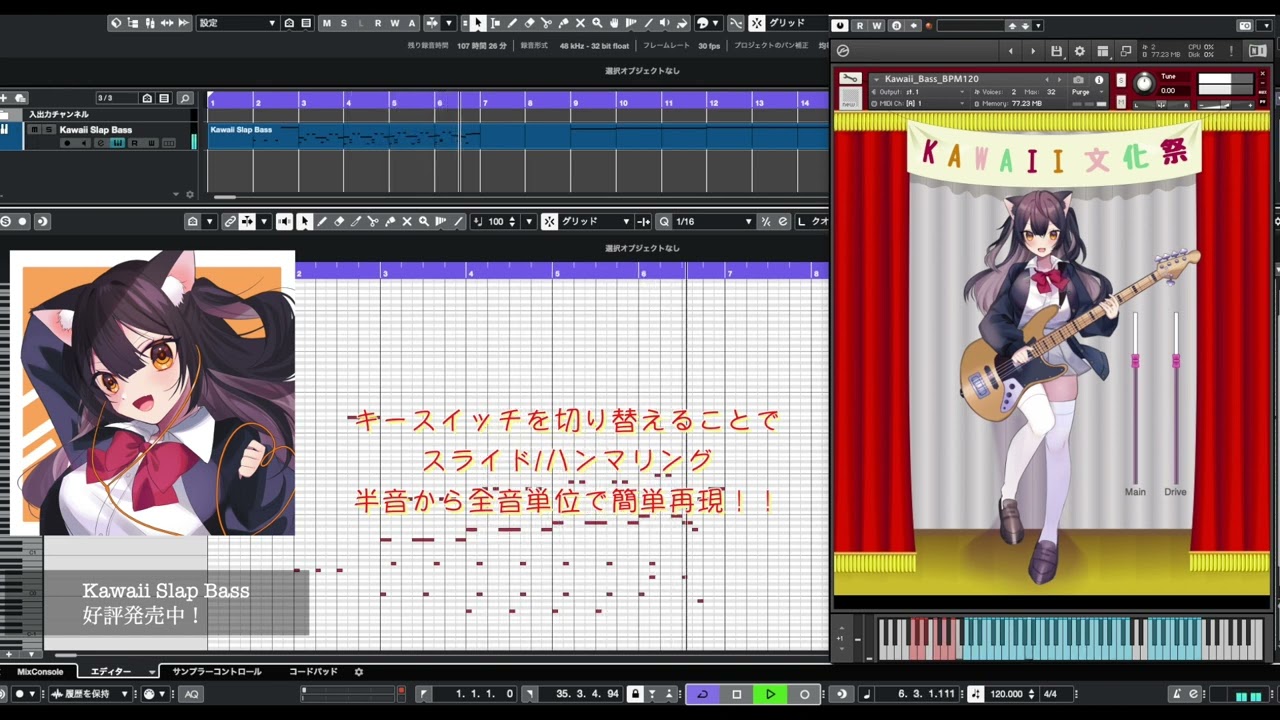1280x720 pixels.
Task: Adjust the Drive slider on Kawaii instrument
Action: 1176,361
